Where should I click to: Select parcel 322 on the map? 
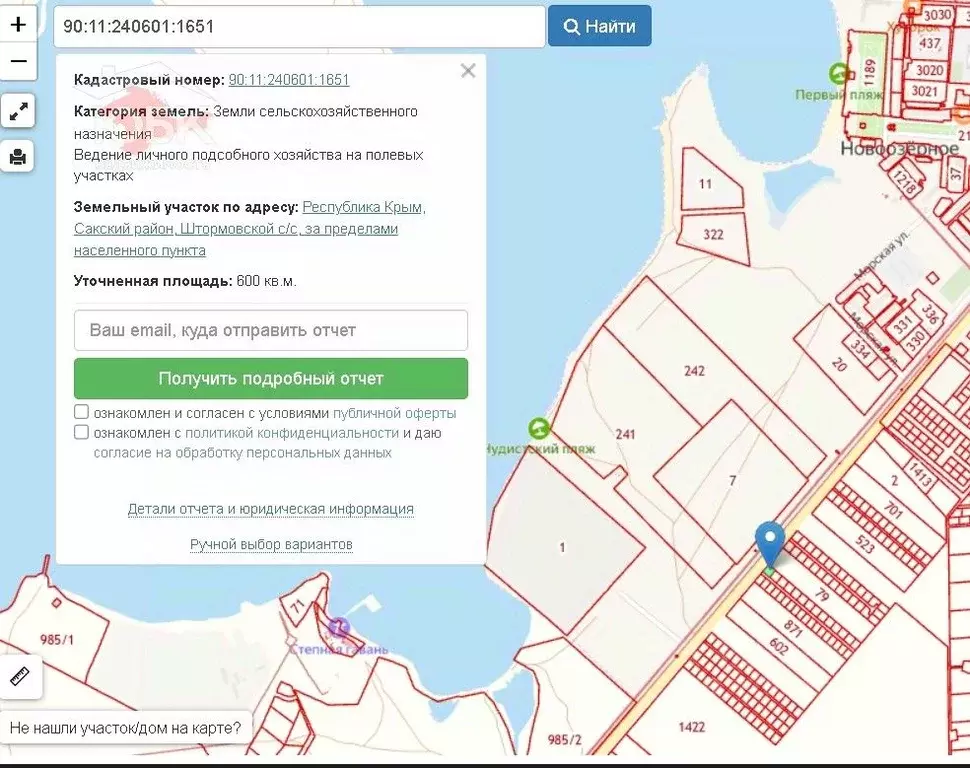pos(713,234)
